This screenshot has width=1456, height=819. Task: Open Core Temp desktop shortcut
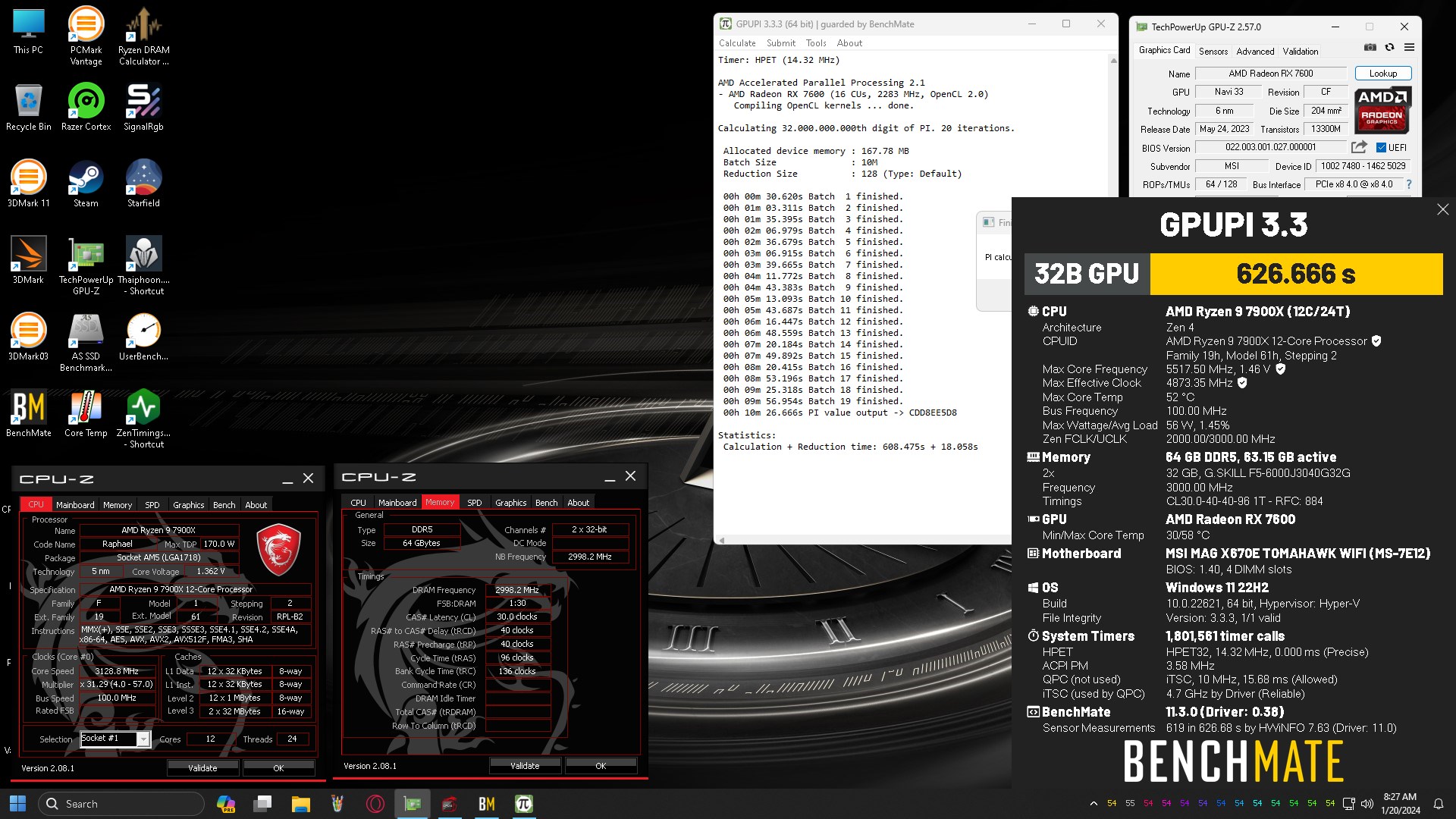(x=86, y=414)
